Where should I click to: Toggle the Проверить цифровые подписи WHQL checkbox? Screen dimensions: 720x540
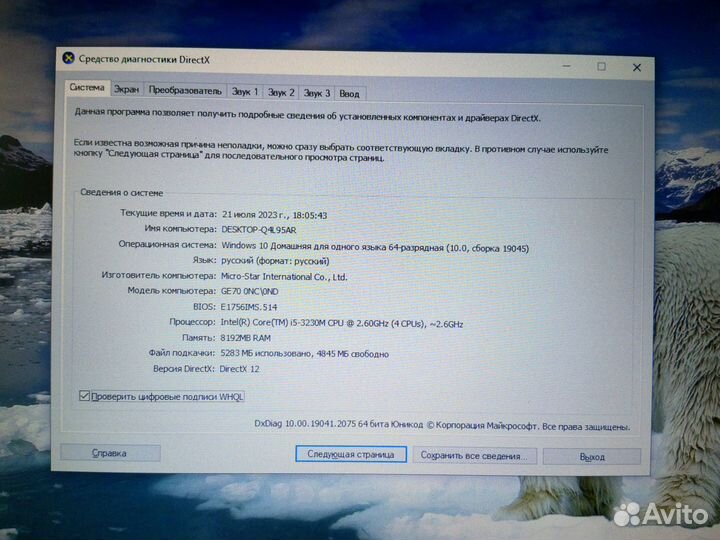click(x=84, y=395)
